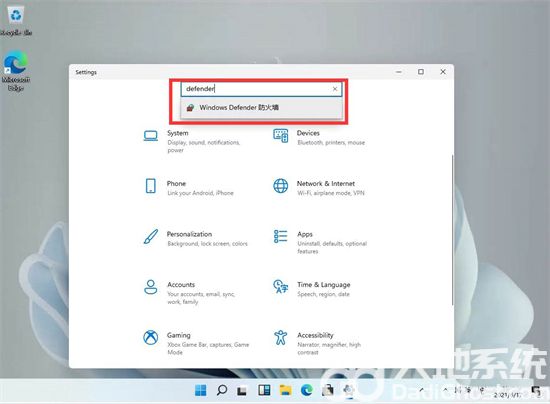Click the Gaming Xbox icon

tap(151, 337)
